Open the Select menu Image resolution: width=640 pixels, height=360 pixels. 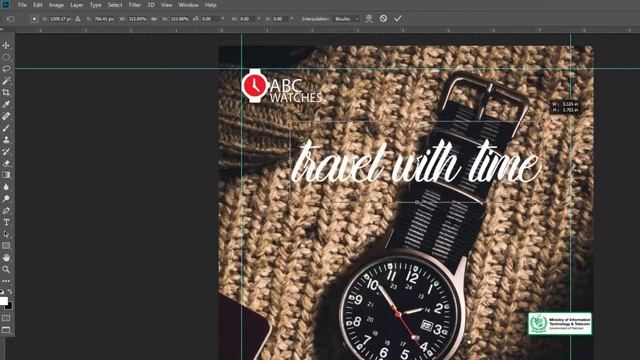(x=115, y=5)
